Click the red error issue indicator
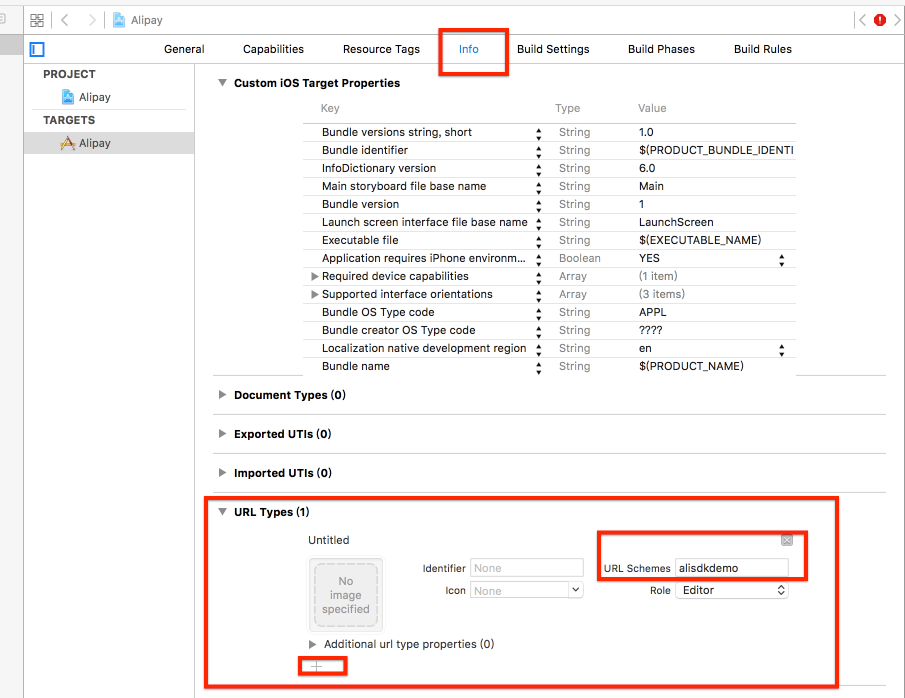 pyautogui.click(x=880, y=20)
